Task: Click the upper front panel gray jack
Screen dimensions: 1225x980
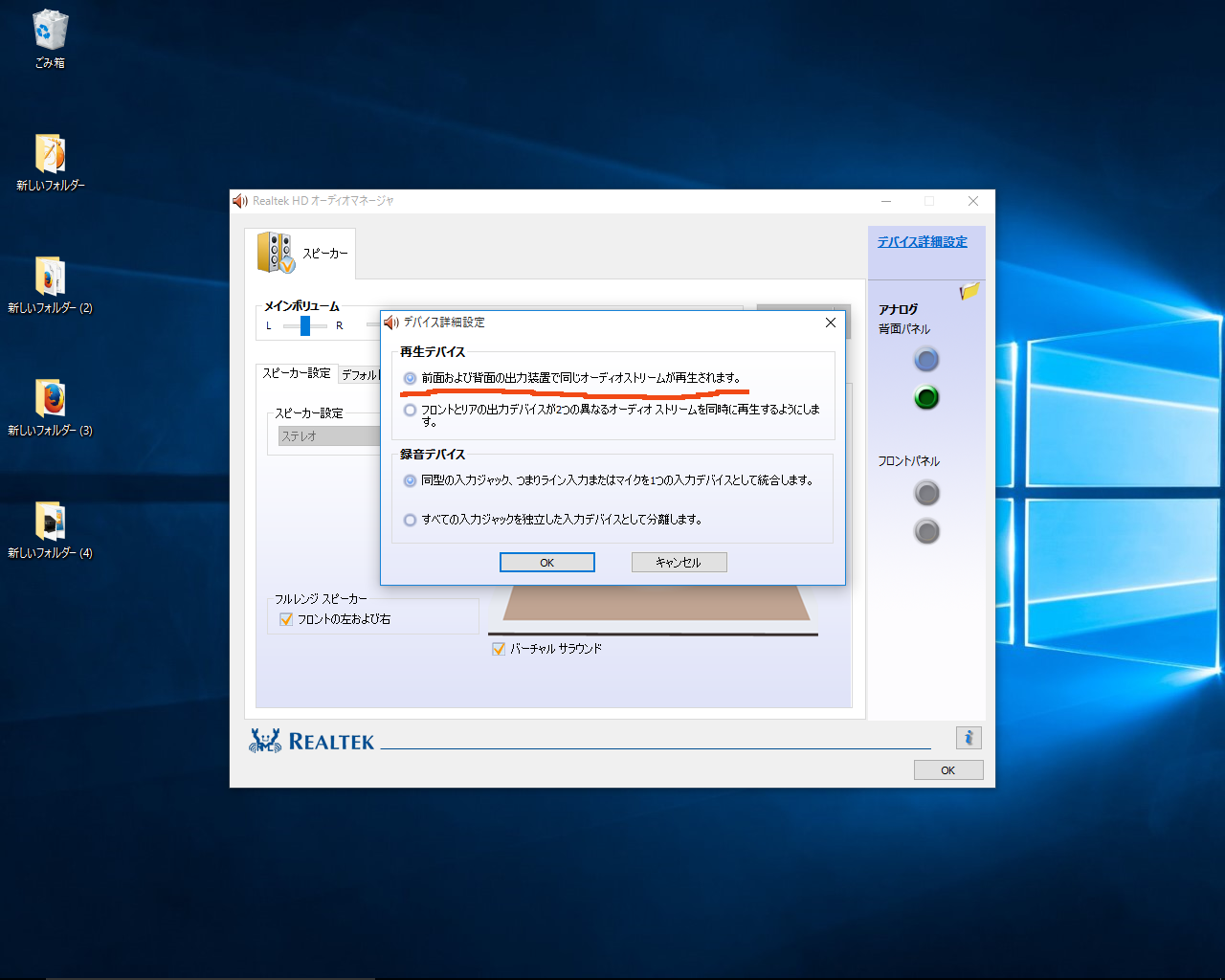Action: click(x=926, y=493)
